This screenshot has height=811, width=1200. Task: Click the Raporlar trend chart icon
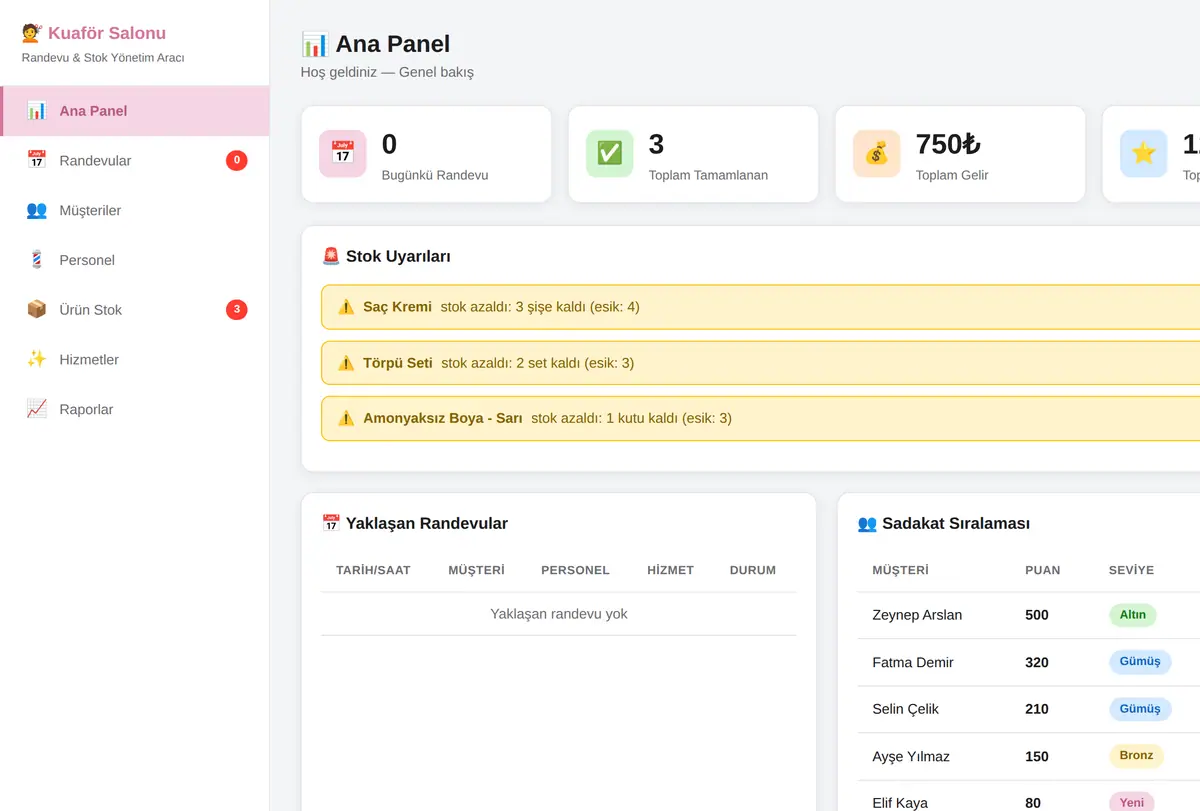37,409
